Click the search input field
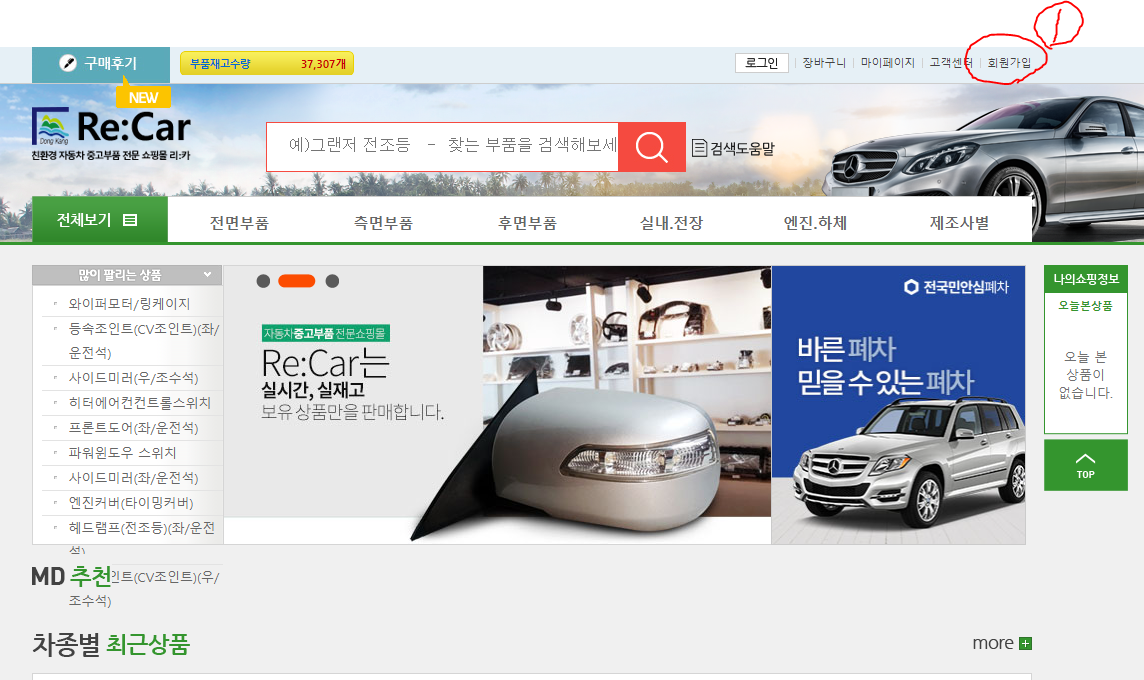This screenshot has height=680, width=1144. [x=442, y=147]
